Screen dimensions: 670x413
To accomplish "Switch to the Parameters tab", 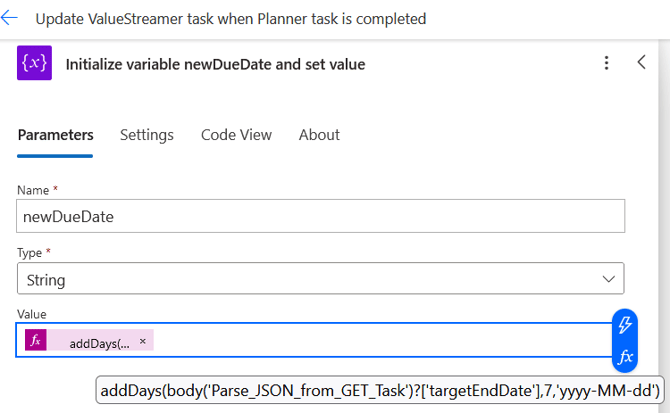I will coord(56,135).
